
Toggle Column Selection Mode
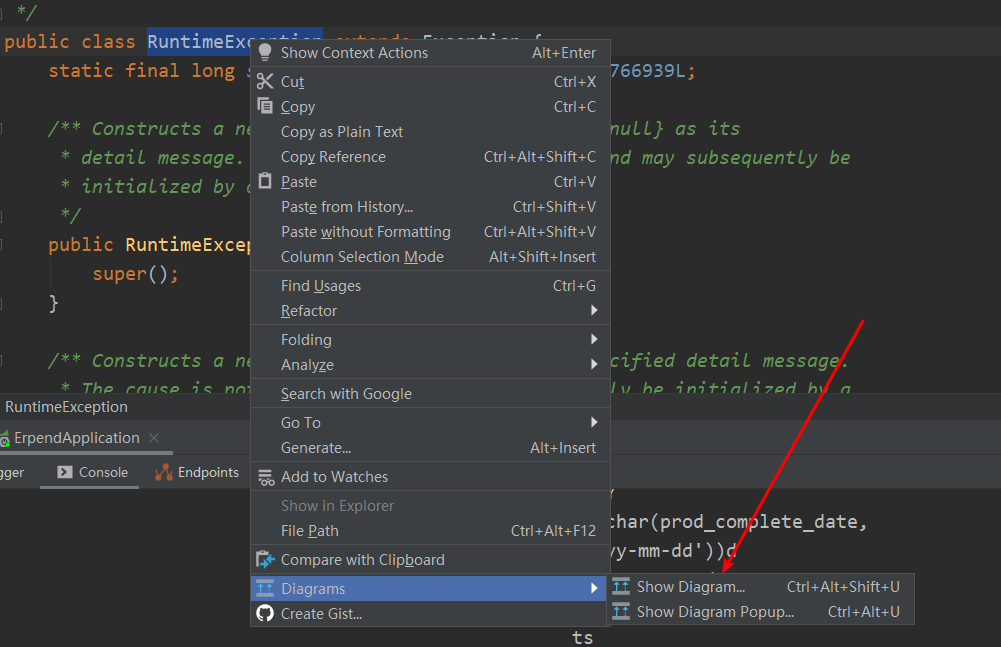point(430,256)
